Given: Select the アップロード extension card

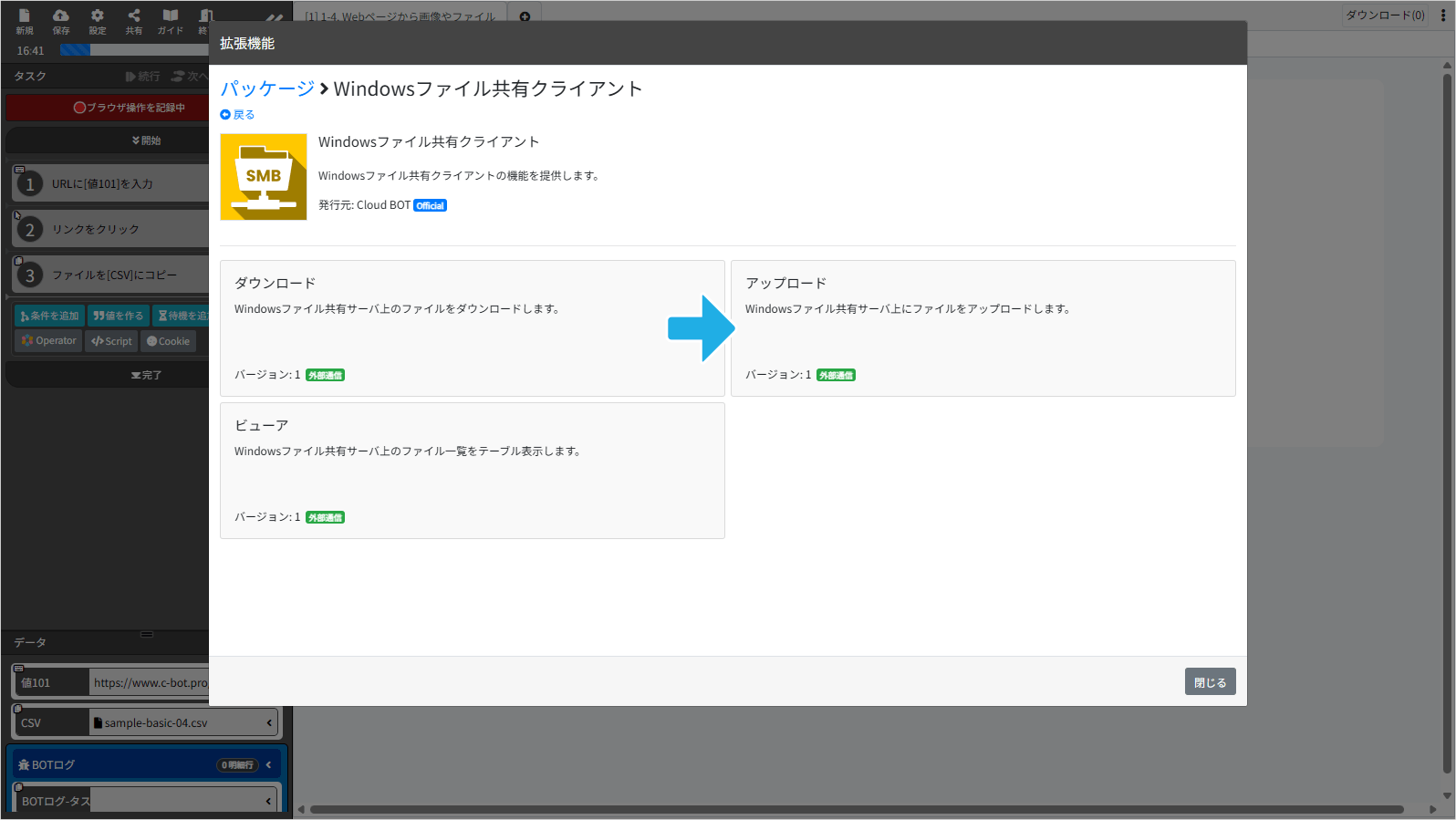Looking at the screenshot, I should coord(983,328).
